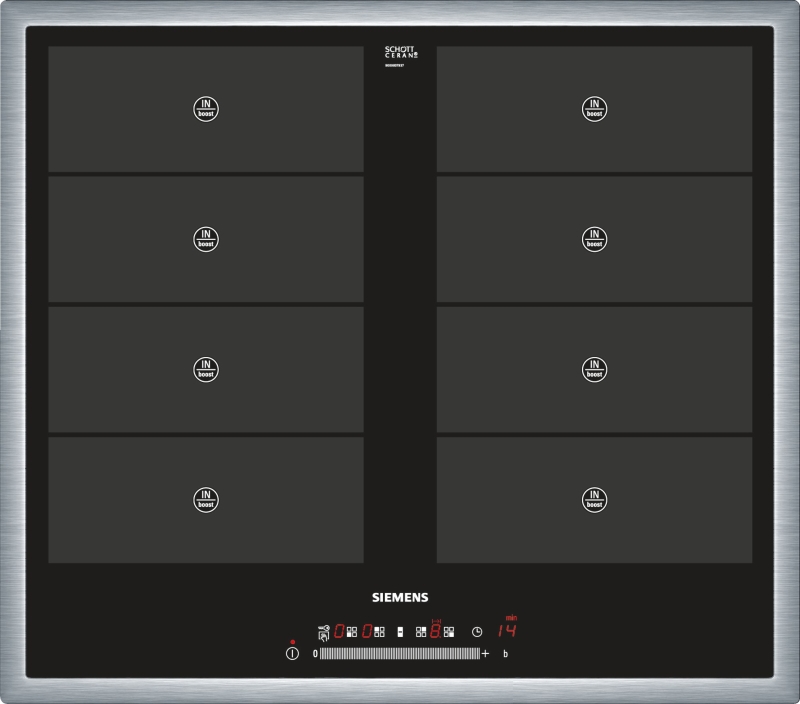Select the front-right zone icon (bottom-right square filled)

449,632
